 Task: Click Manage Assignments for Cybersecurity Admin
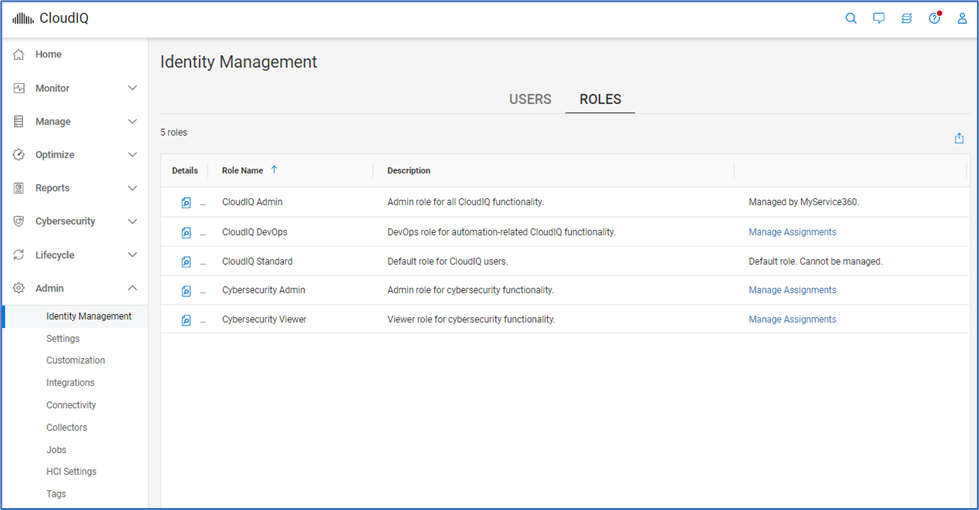tap(792, 290)
